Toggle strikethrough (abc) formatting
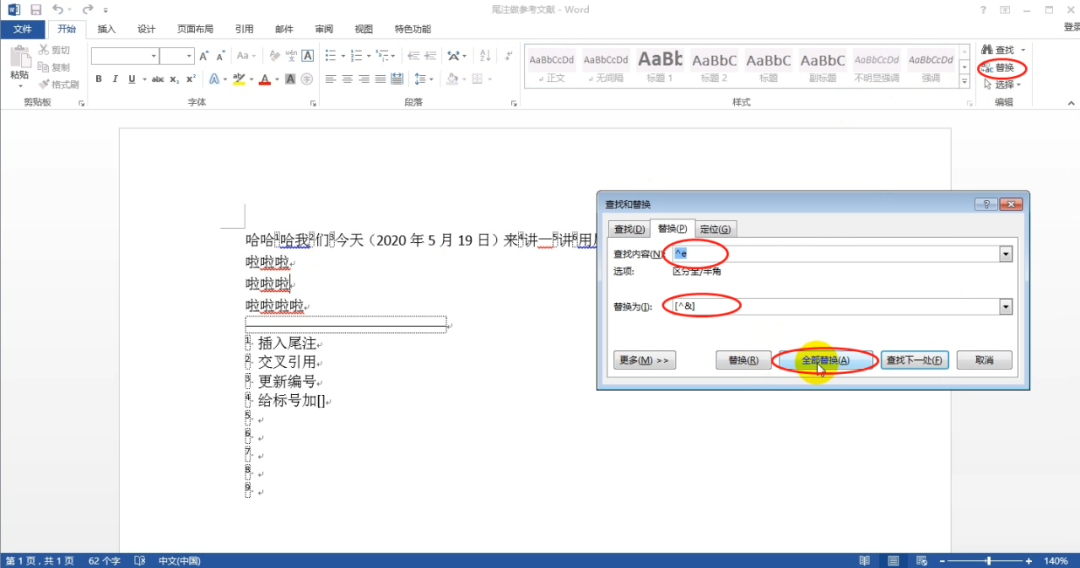This screenshot has height=568, width=1080. coord(157,79)
